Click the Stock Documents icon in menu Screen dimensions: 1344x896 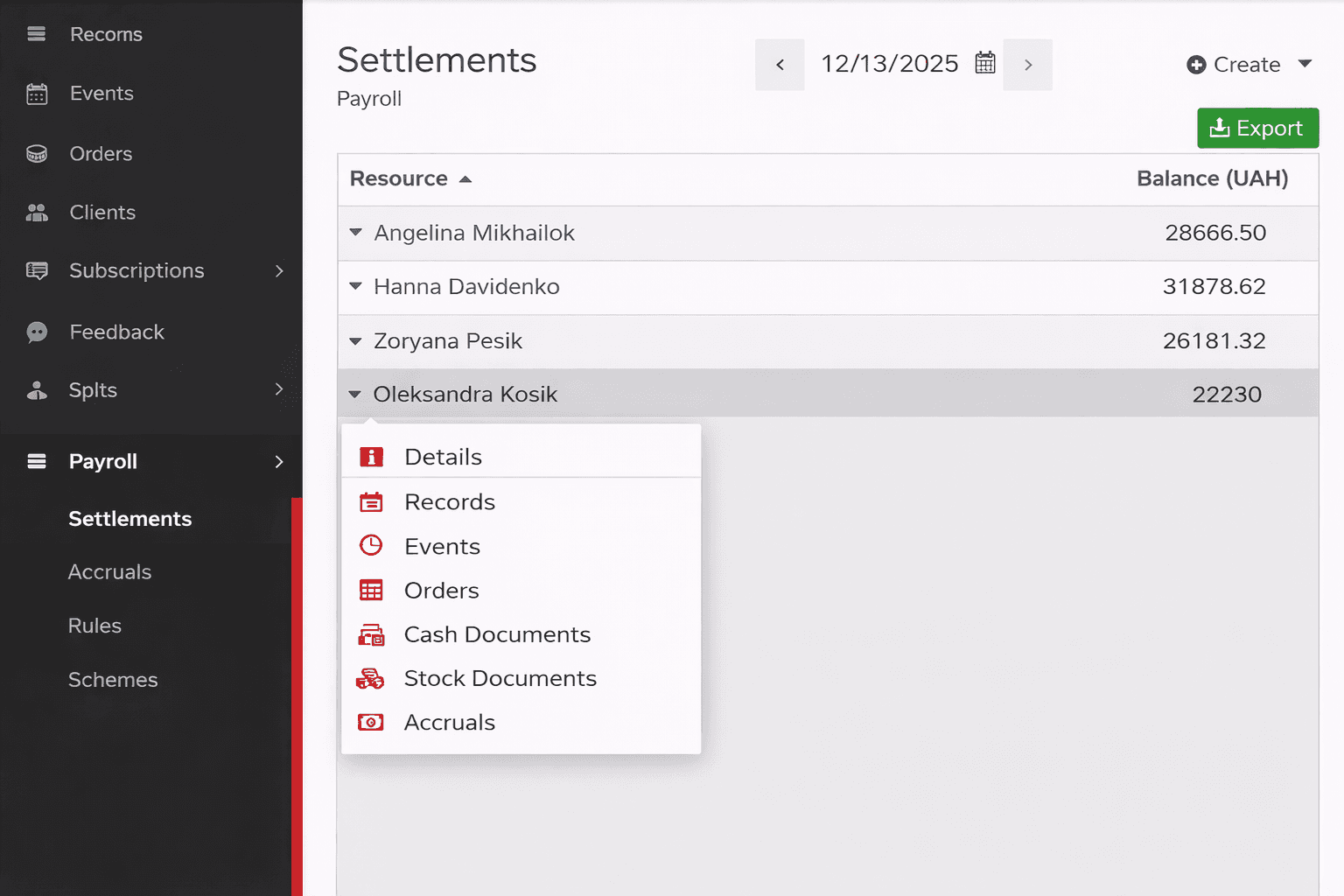point(370,679)
